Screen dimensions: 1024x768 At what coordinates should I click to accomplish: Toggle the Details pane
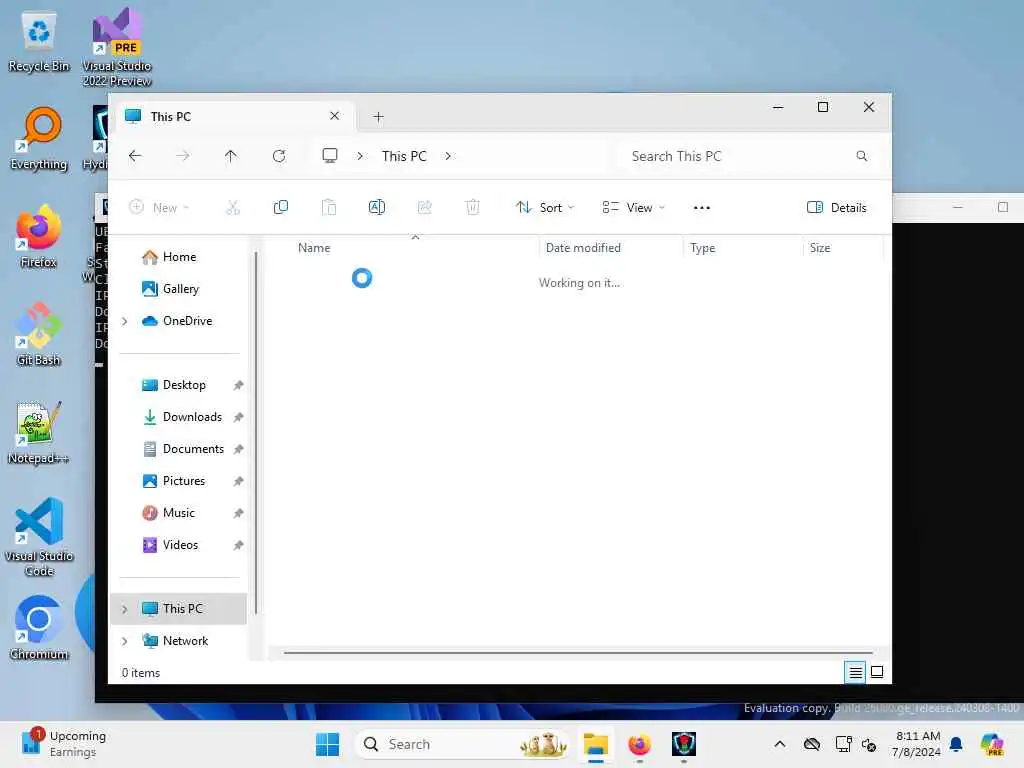[837, 208]
